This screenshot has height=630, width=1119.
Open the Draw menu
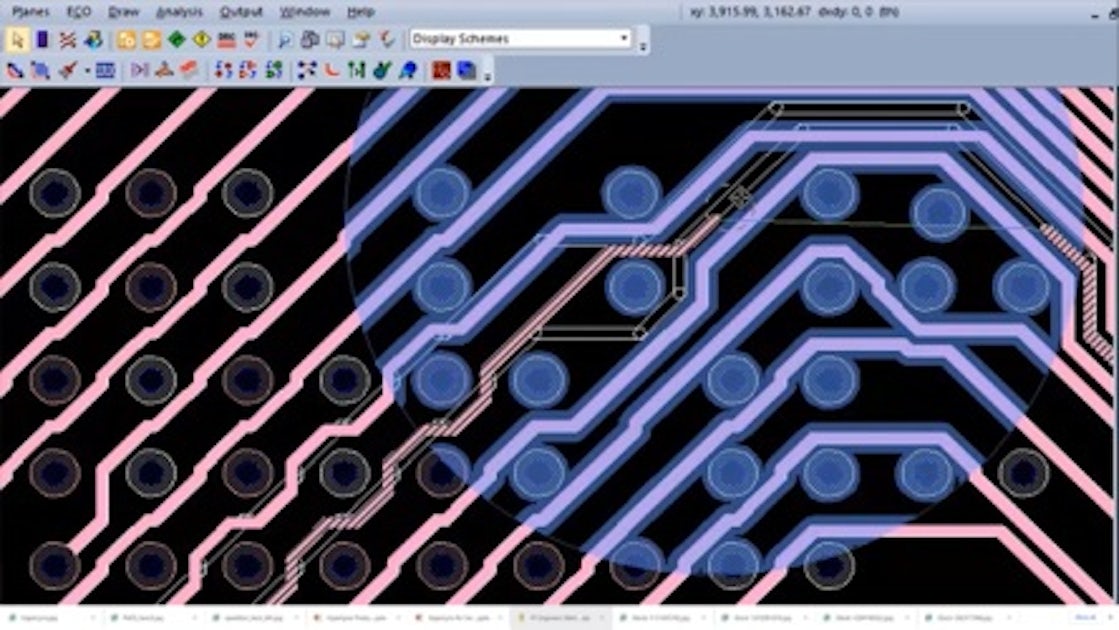click(123, 12)
